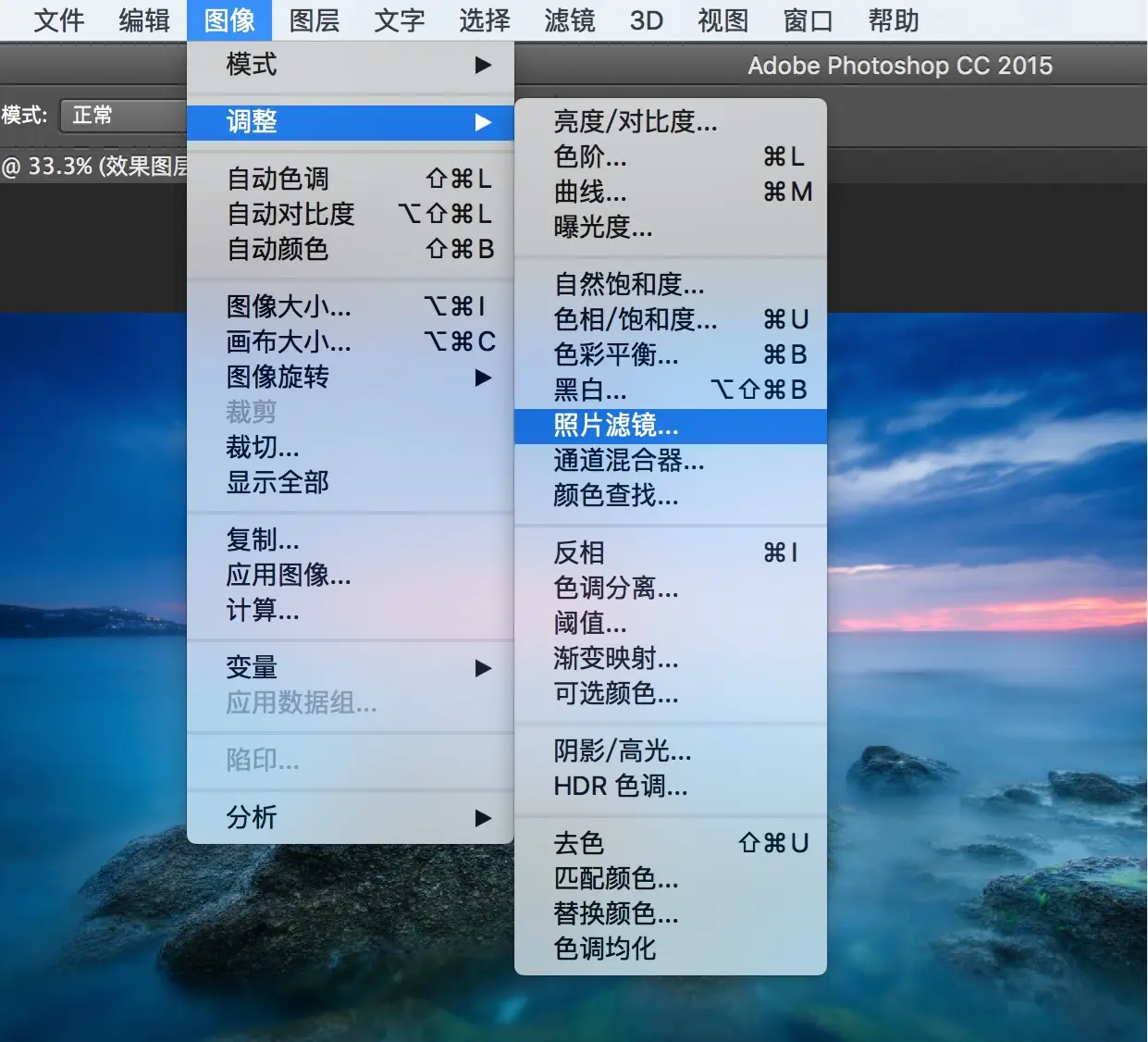Screen dimensions: 1148x1042
Task: Open 亮度/对比度... adjustment
Action: (671, 121)
